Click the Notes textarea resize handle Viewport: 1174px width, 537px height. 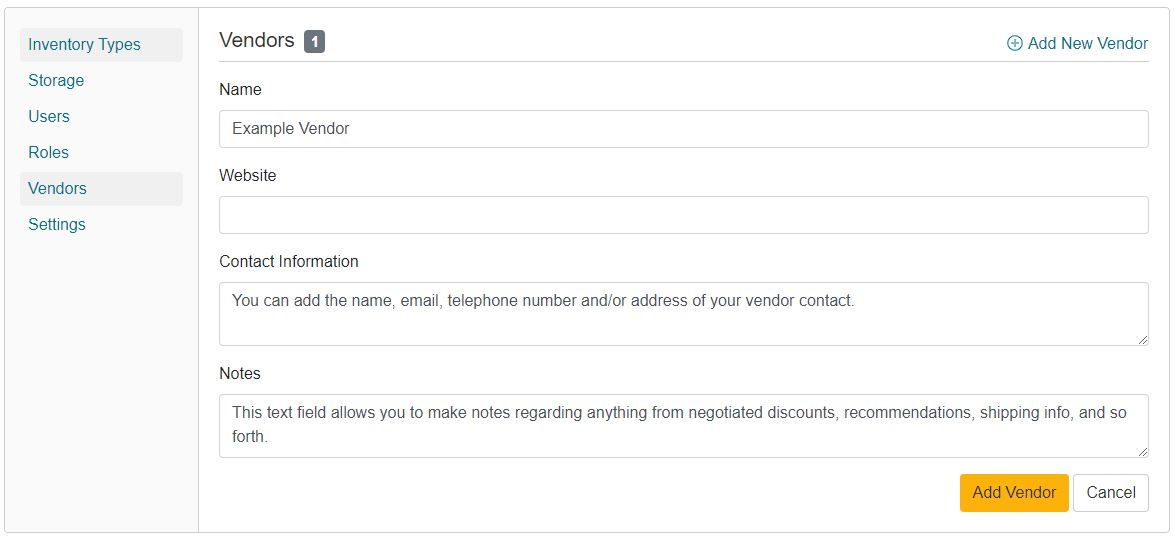[1142, 452]
